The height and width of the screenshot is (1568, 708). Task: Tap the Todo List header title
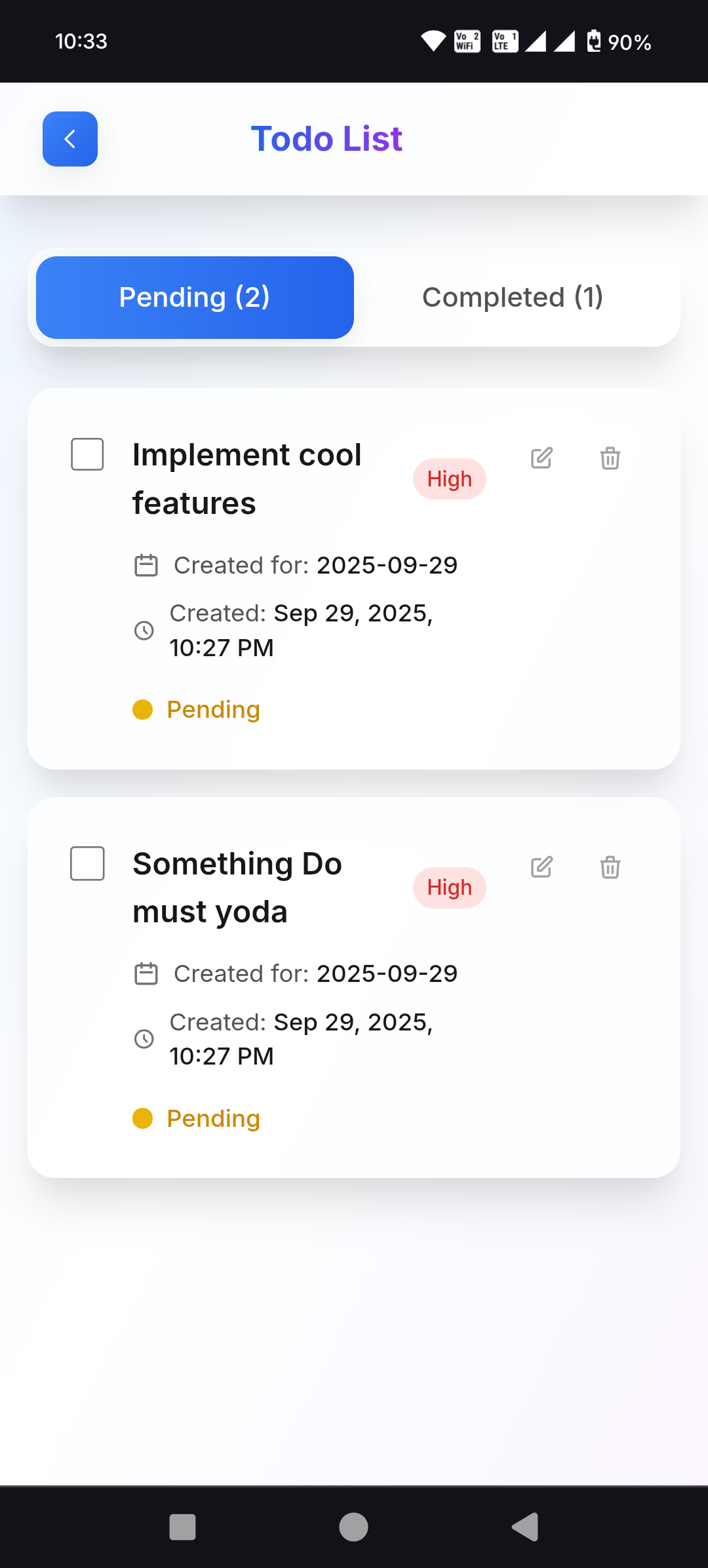(326, 139)
